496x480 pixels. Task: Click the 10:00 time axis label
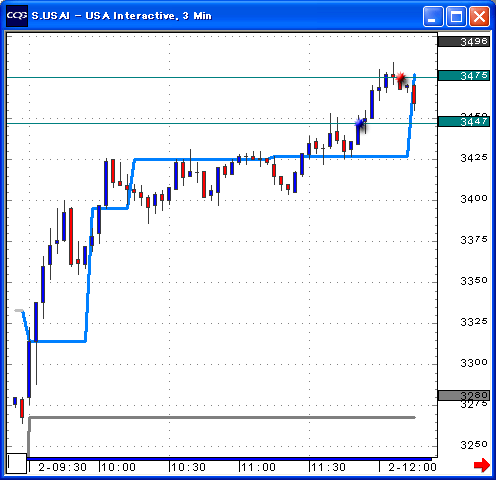click(118, 467)
